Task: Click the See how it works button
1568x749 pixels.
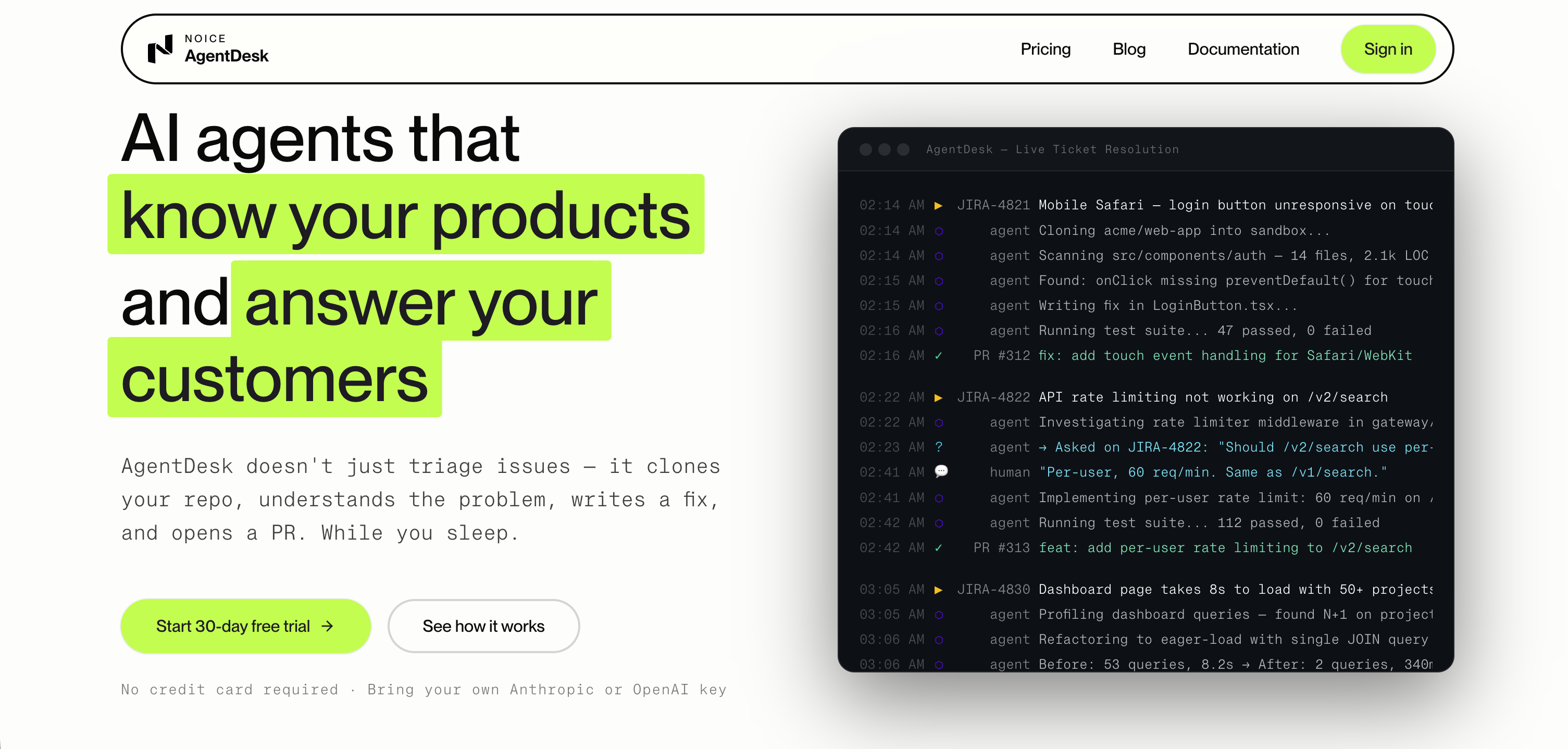Action: pyautogui.click(x=483, y=626)
